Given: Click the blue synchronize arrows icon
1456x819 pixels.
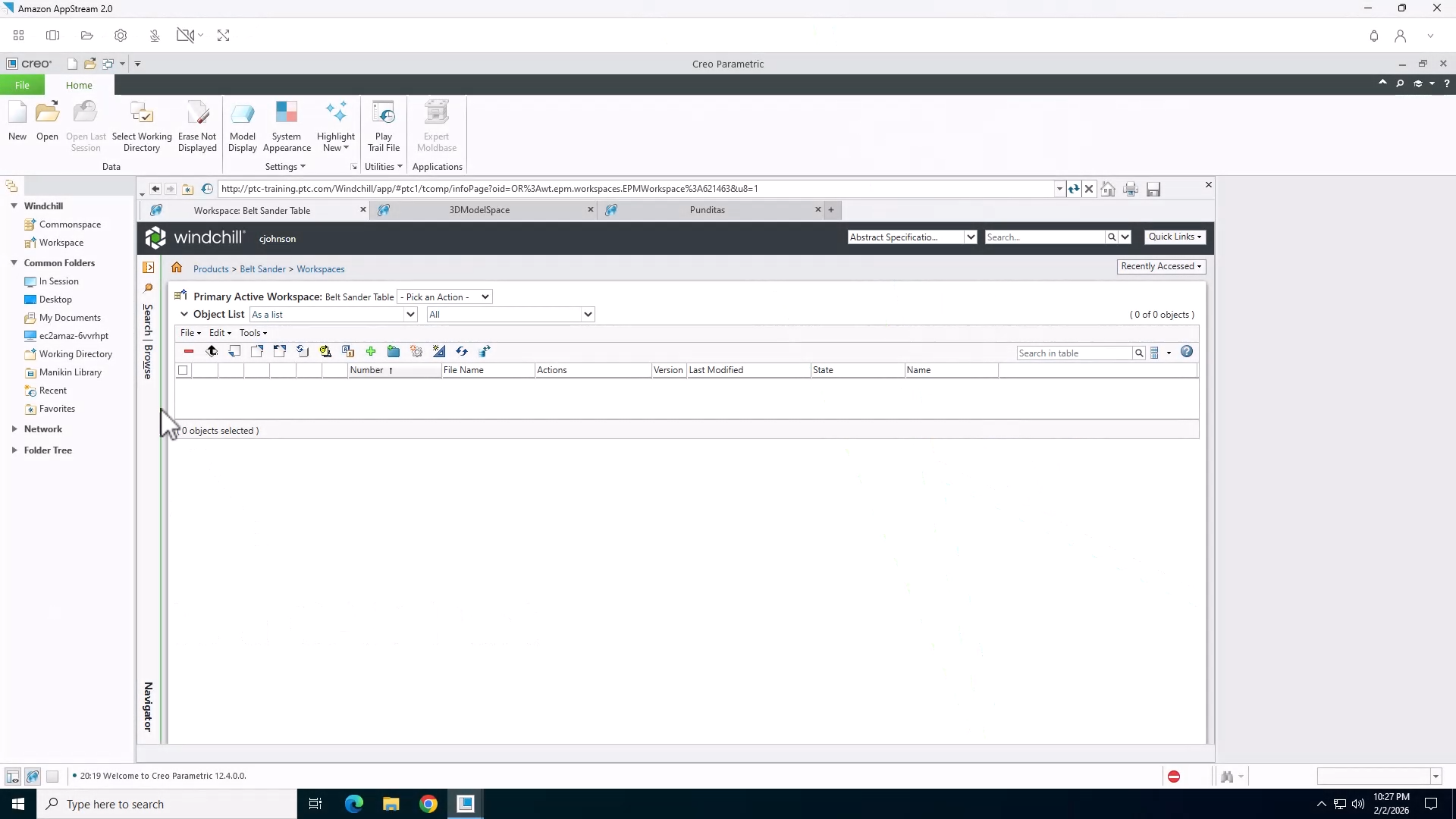Looking at the screenshot, I should (x=462, y=351).
